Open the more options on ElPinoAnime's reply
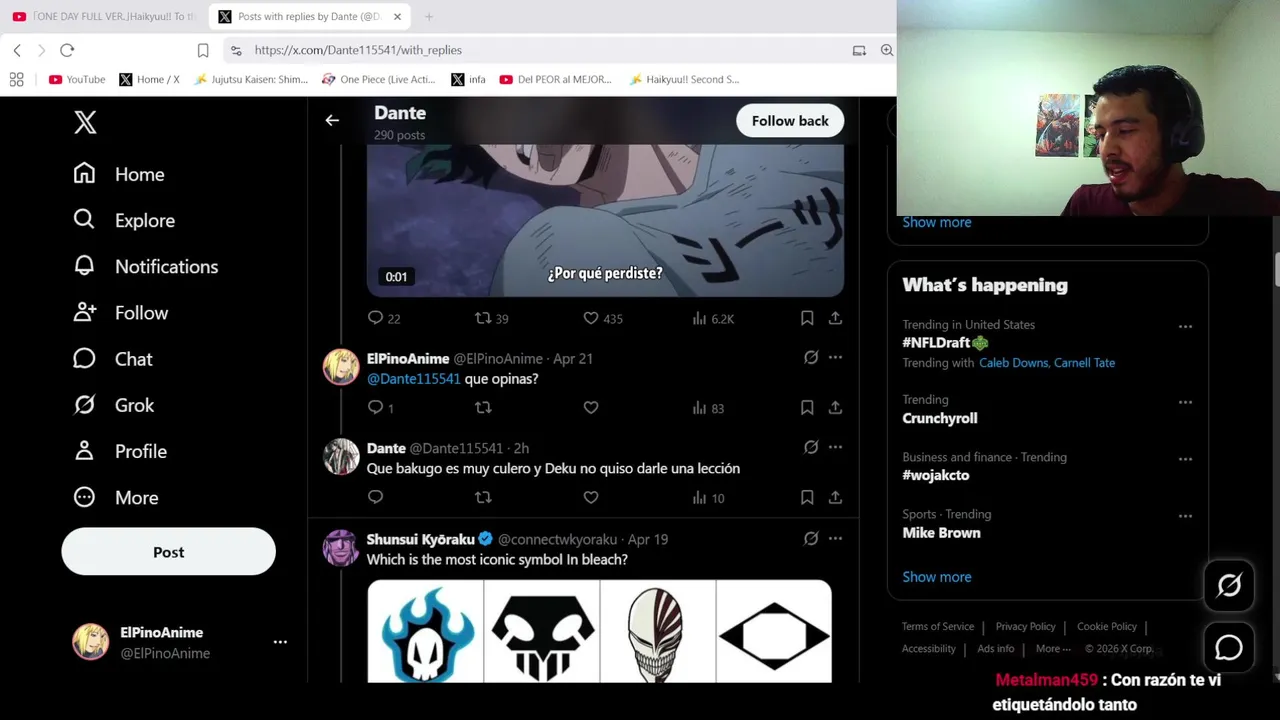 point(835,357)
